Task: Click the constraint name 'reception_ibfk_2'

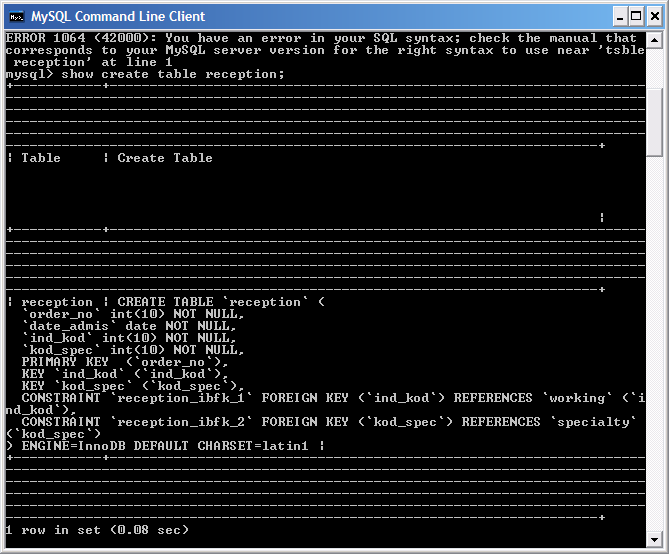Action: click(x=181, y=422)
